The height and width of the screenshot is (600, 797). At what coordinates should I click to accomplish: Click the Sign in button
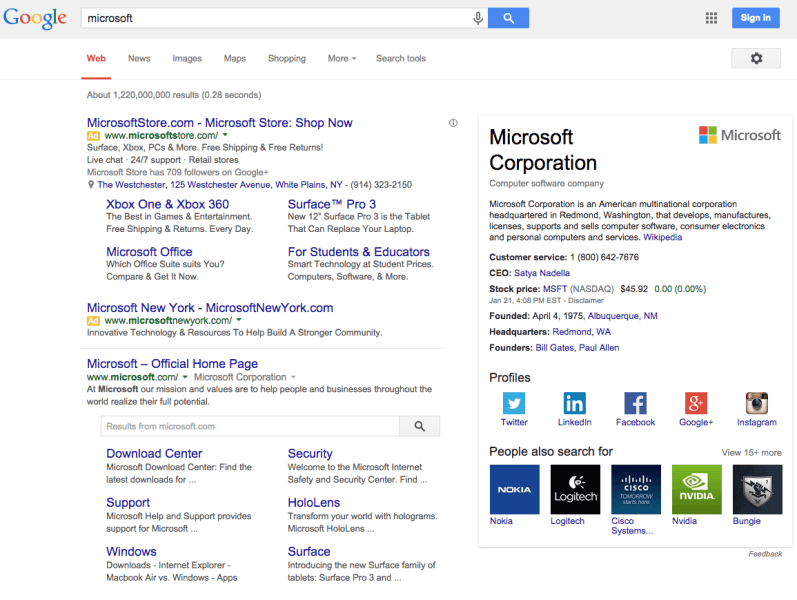(756, 18)
